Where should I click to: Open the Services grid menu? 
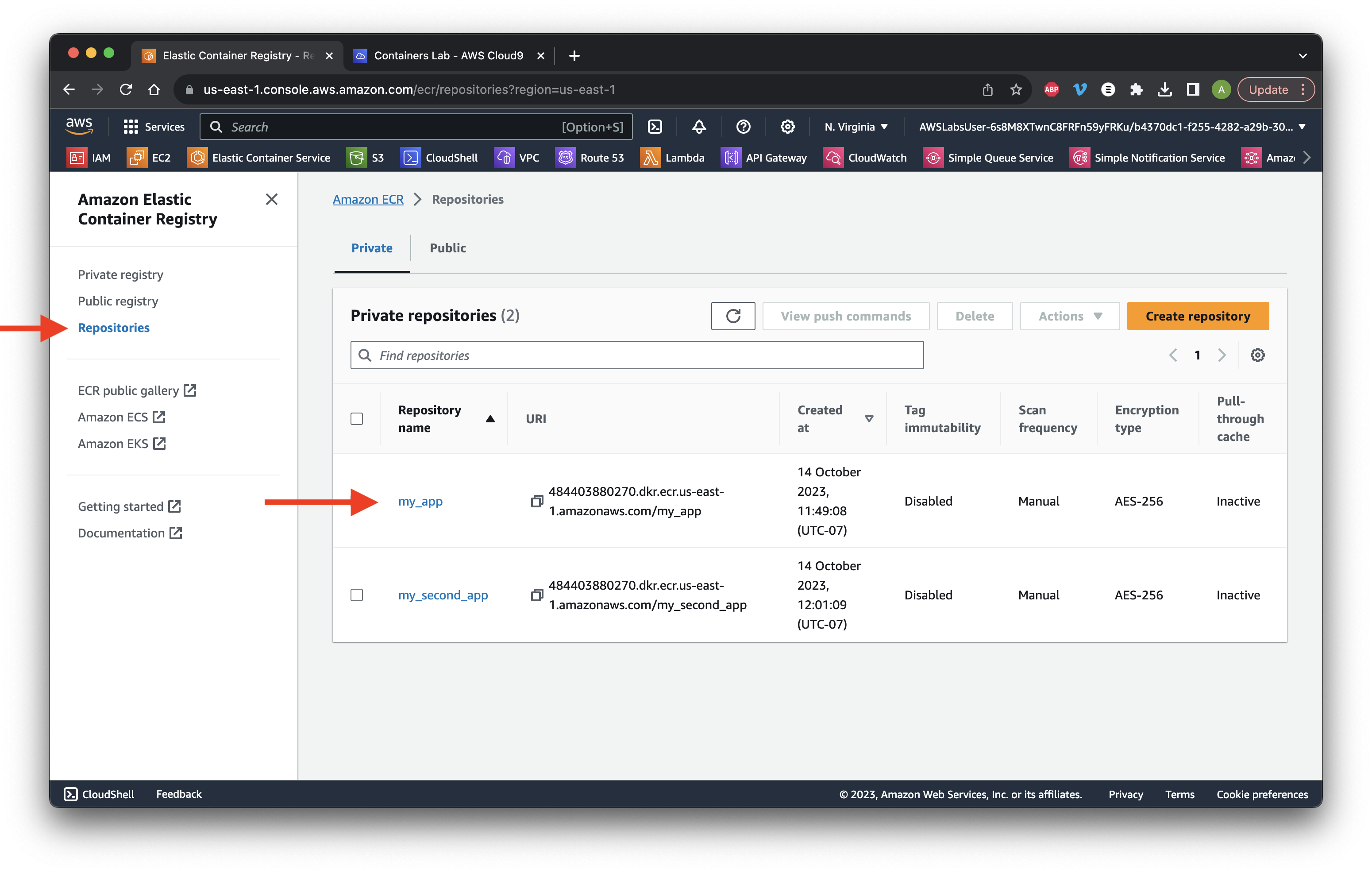(154, 127)
